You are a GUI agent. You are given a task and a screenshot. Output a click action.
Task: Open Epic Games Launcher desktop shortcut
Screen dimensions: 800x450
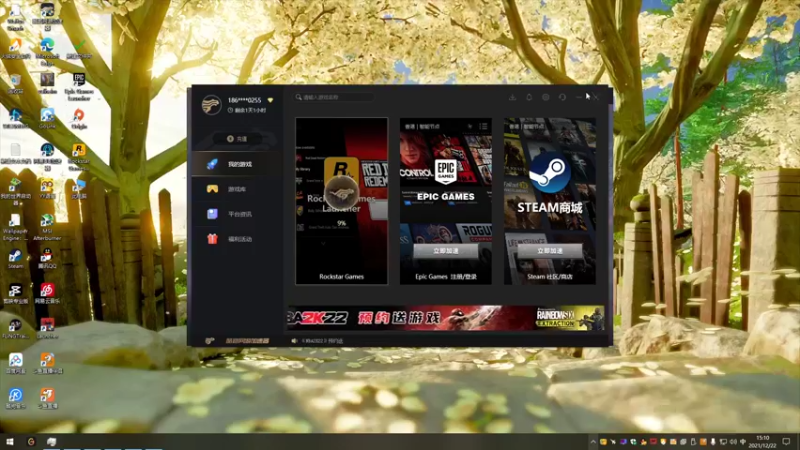point(79,85)
